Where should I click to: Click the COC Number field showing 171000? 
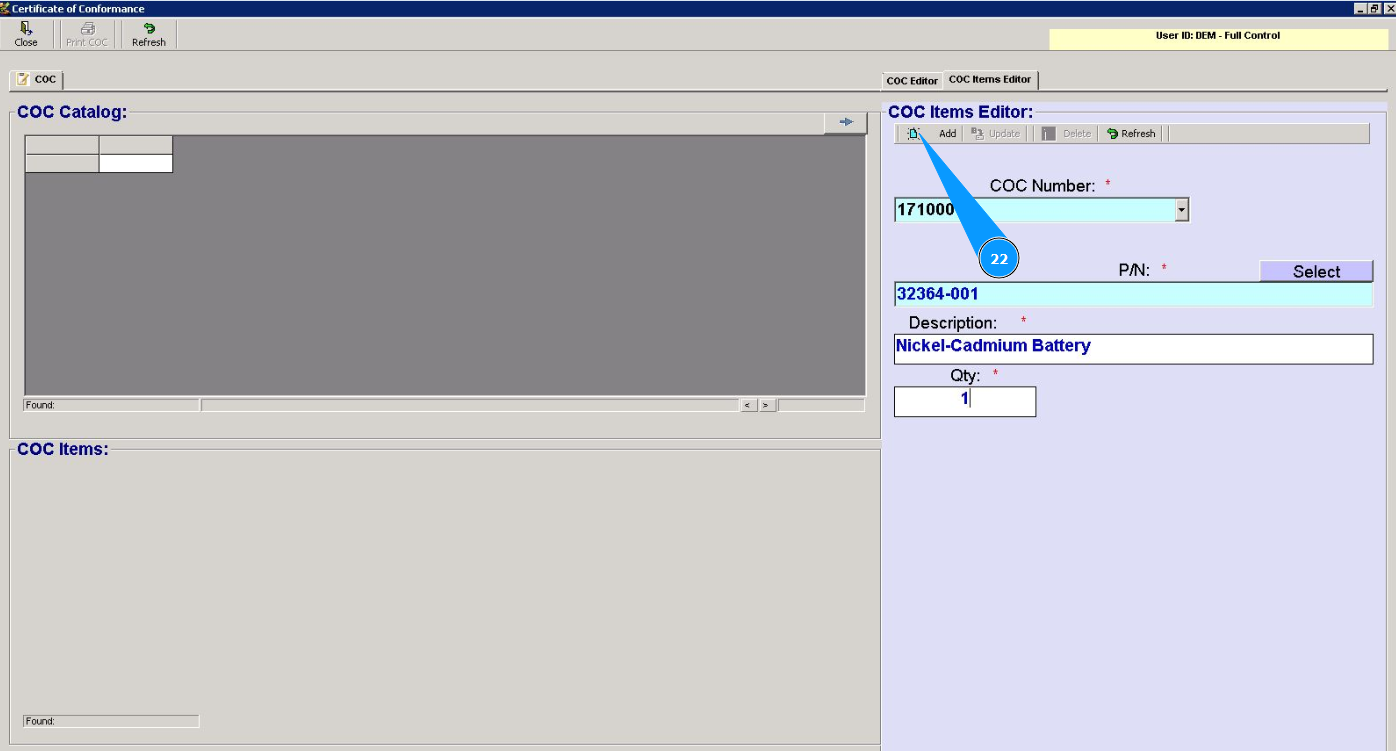click(1035, 210)
